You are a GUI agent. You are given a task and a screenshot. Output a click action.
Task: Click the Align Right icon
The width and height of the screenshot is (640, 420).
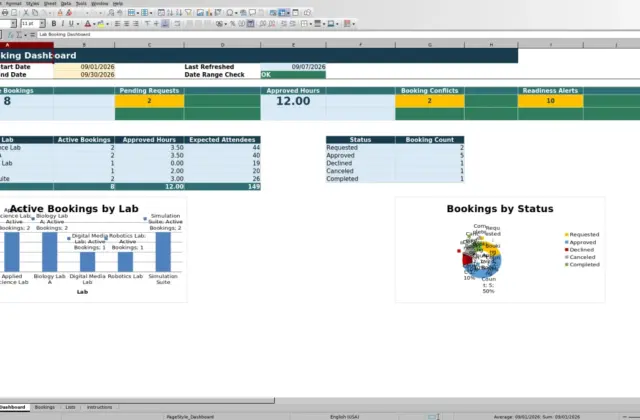click(x=136, y=24)
